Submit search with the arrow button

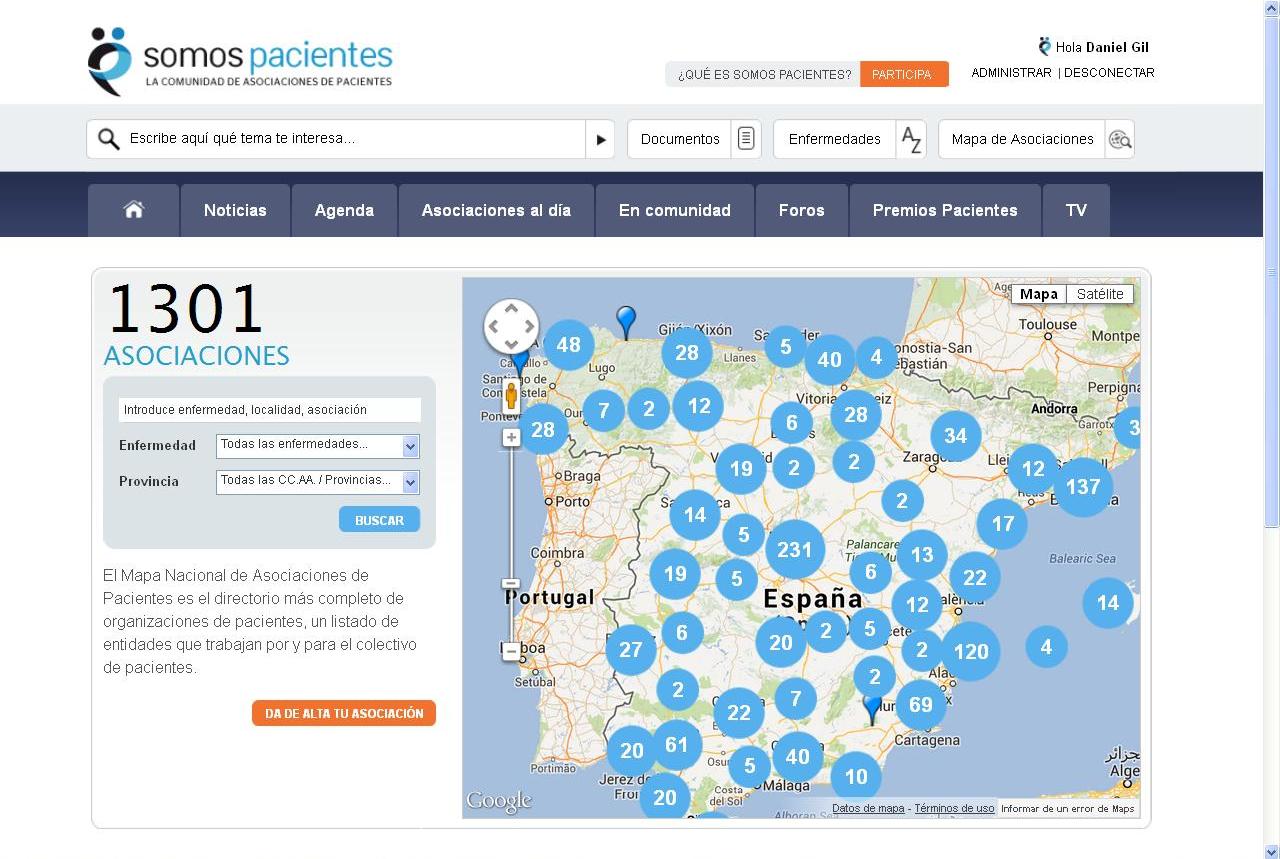coord(600,139)
